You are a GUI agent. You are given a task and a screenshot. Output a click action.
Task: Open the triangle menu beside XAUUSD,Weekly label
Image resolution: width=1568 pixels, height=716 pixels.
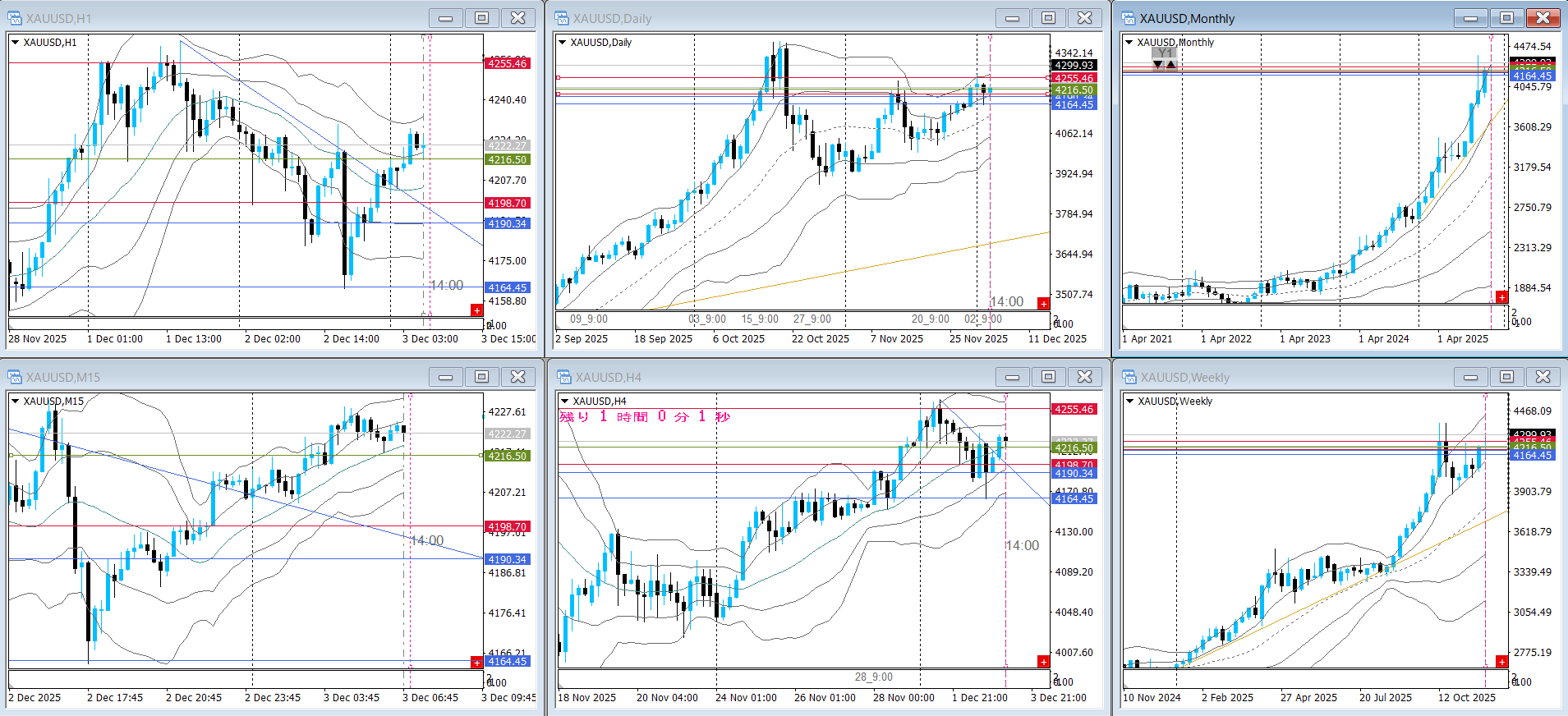point(1130,402)
